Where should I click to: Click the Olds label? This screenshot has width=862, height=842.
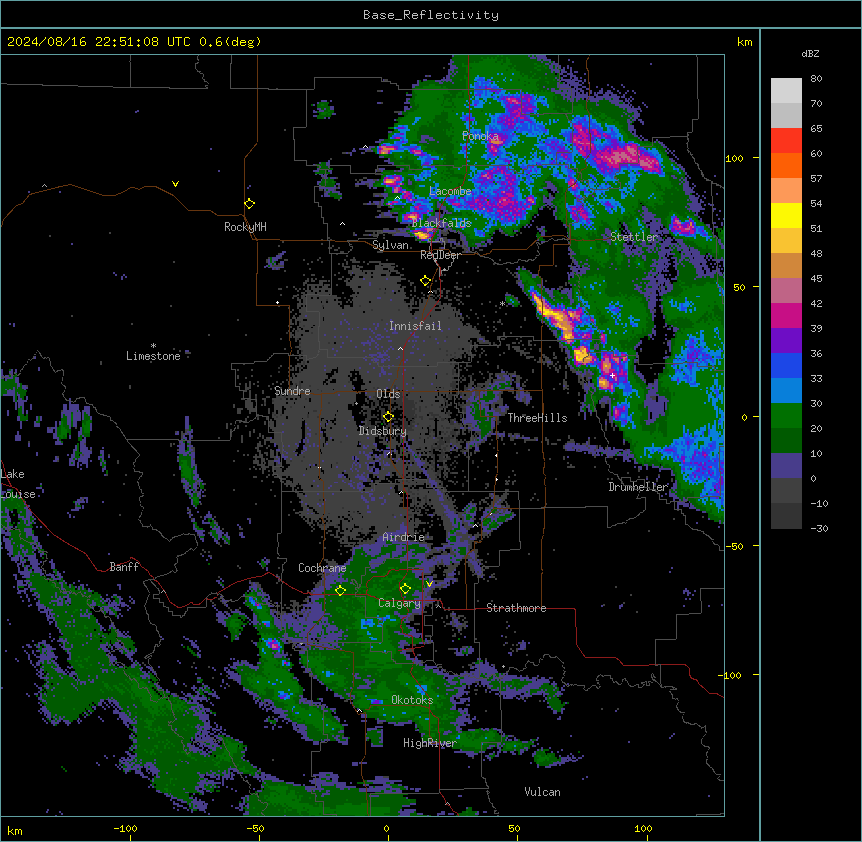[x=388, y=394]
